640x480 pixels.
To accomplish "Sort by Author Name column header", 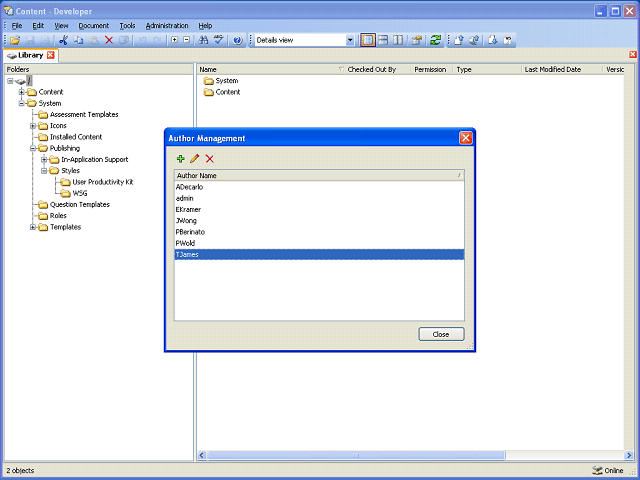I will coord(319,176).
